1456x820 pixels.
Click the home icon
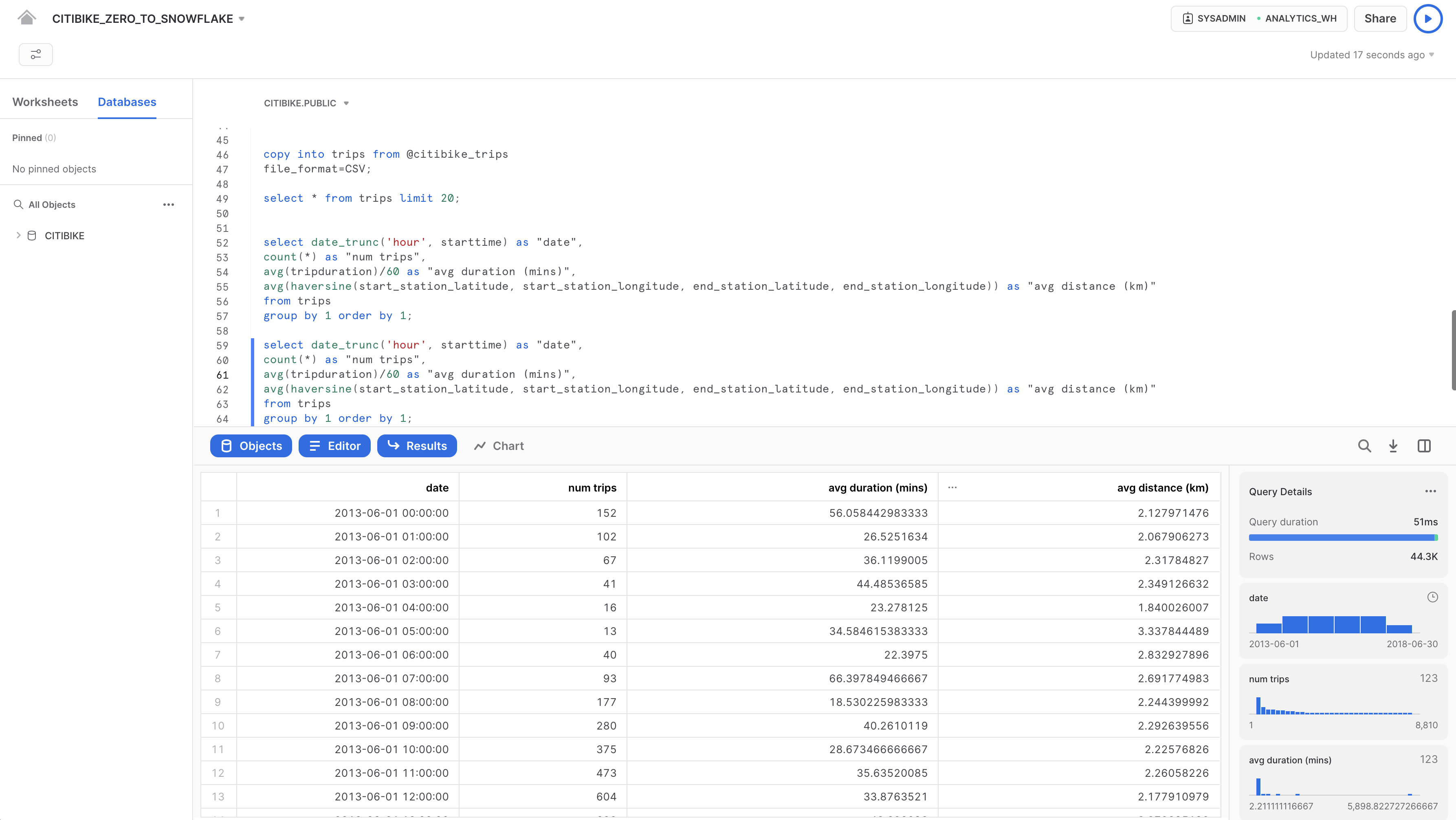[26, 18]
